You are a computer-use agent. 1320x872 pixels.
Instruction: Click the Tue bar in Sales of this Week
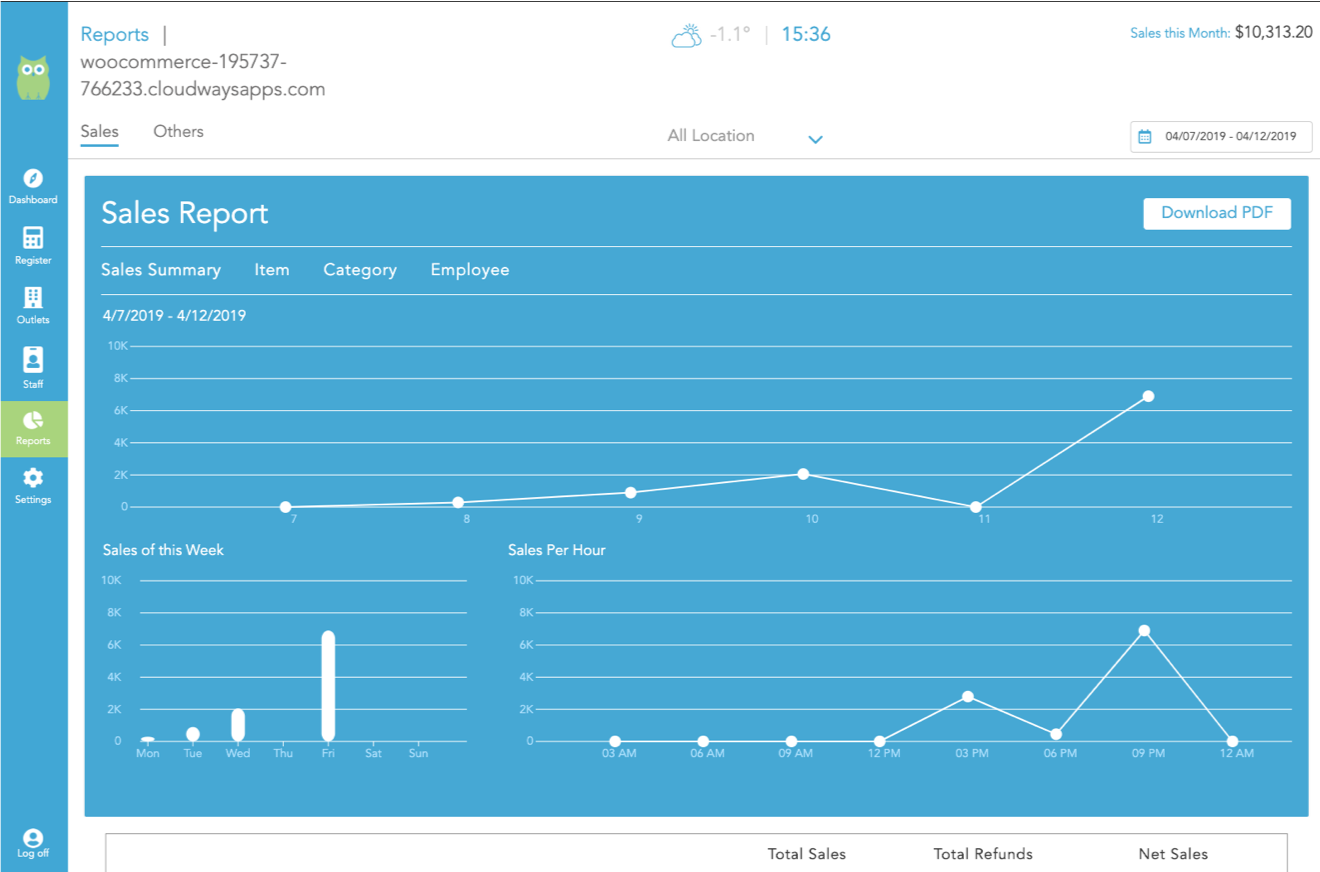(193, 734)
